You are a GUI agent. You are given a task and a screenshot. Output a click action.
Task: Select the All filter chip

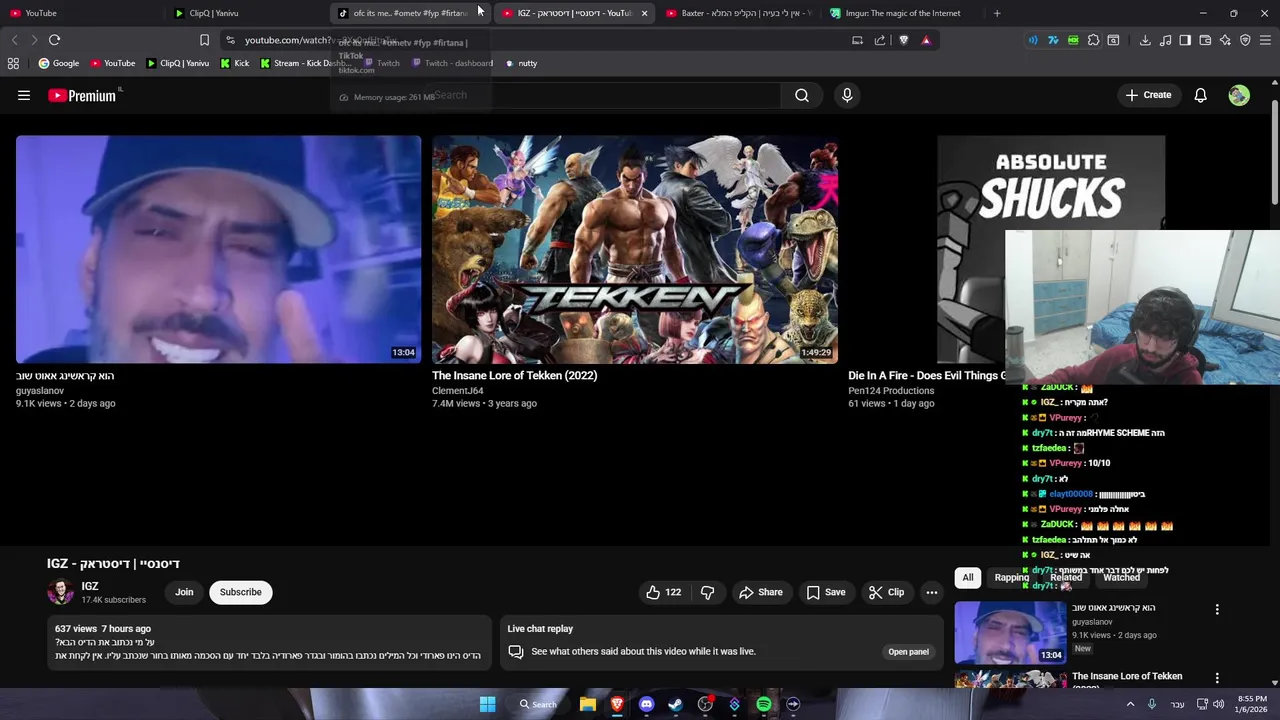(967, 577)
